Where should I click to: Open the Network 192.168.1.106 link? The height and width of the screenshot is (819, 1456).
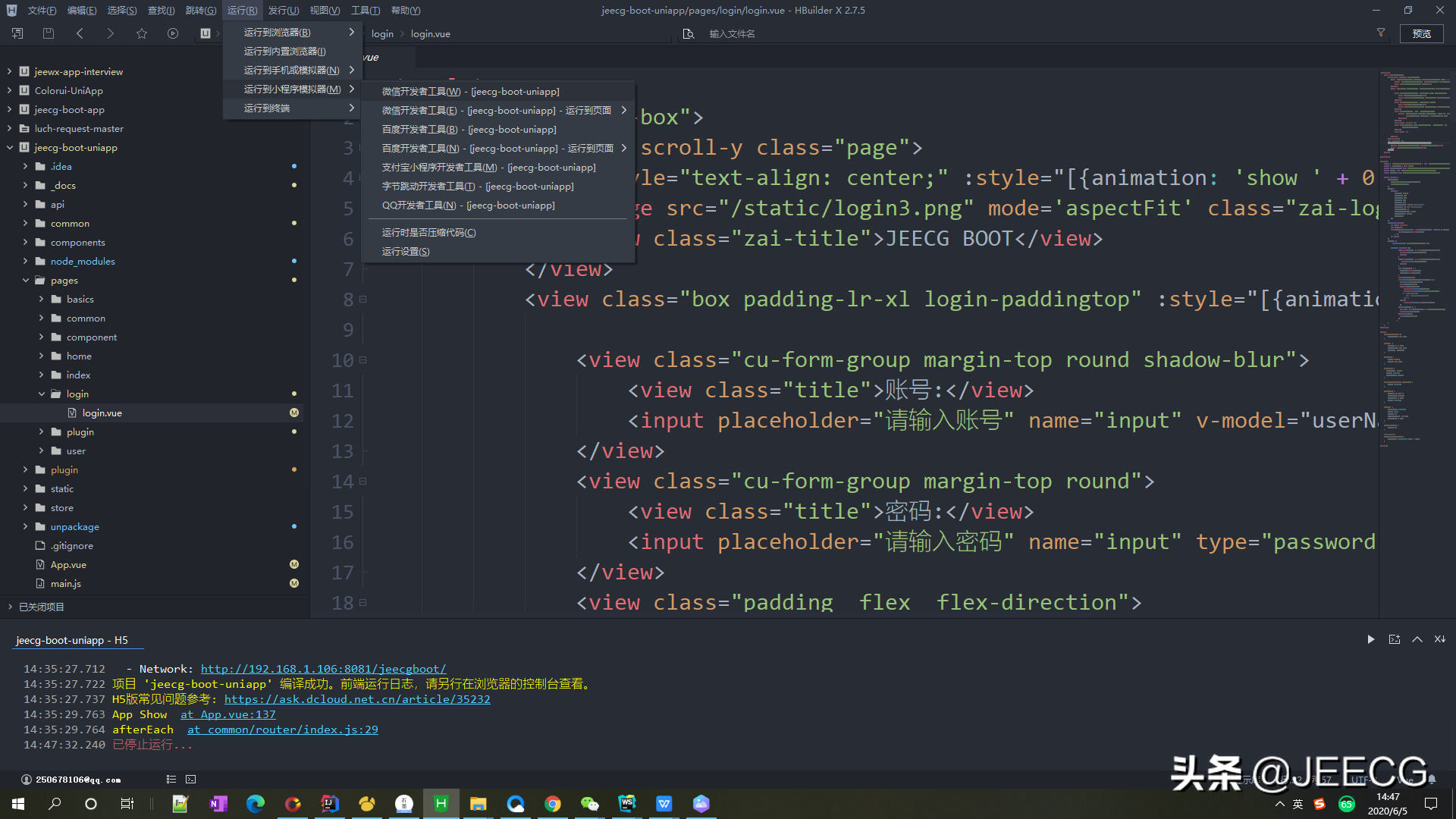323,669
